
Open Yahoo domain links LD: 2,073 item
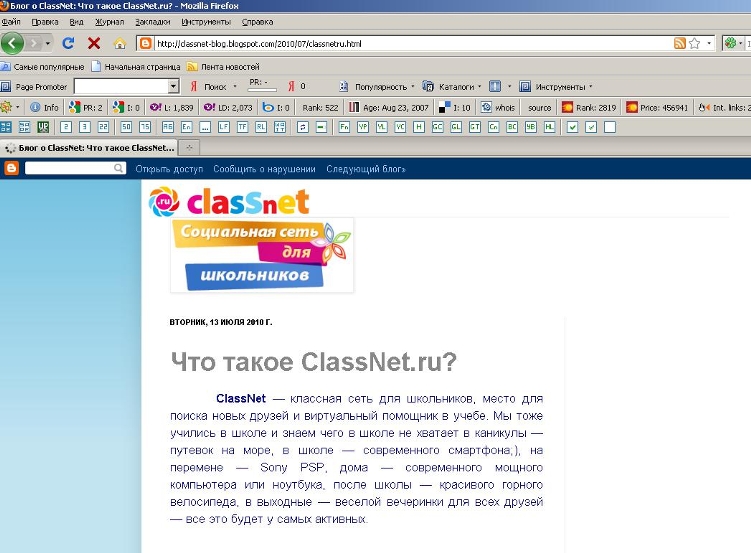(x=228, y=107)
